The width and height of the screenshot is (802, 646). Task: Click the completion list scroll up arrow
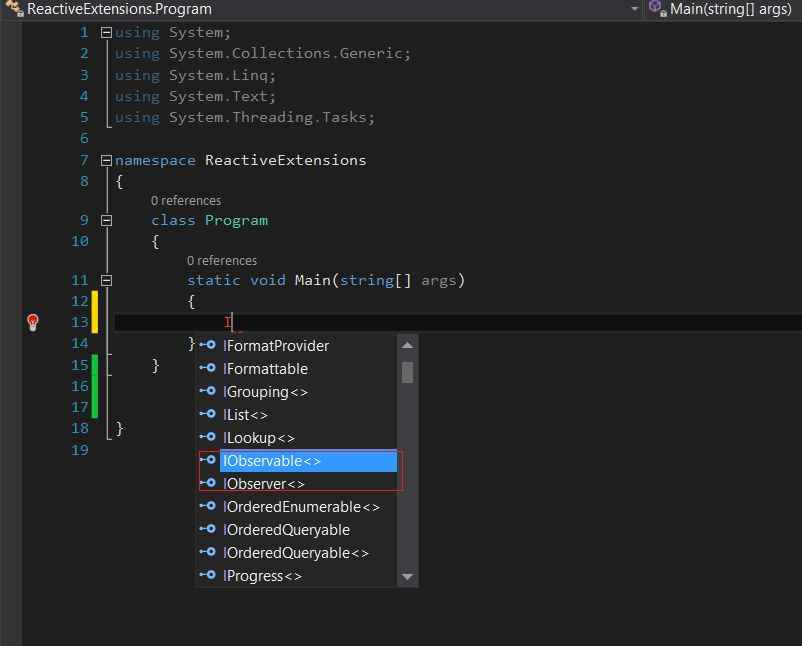click(407, 345)
